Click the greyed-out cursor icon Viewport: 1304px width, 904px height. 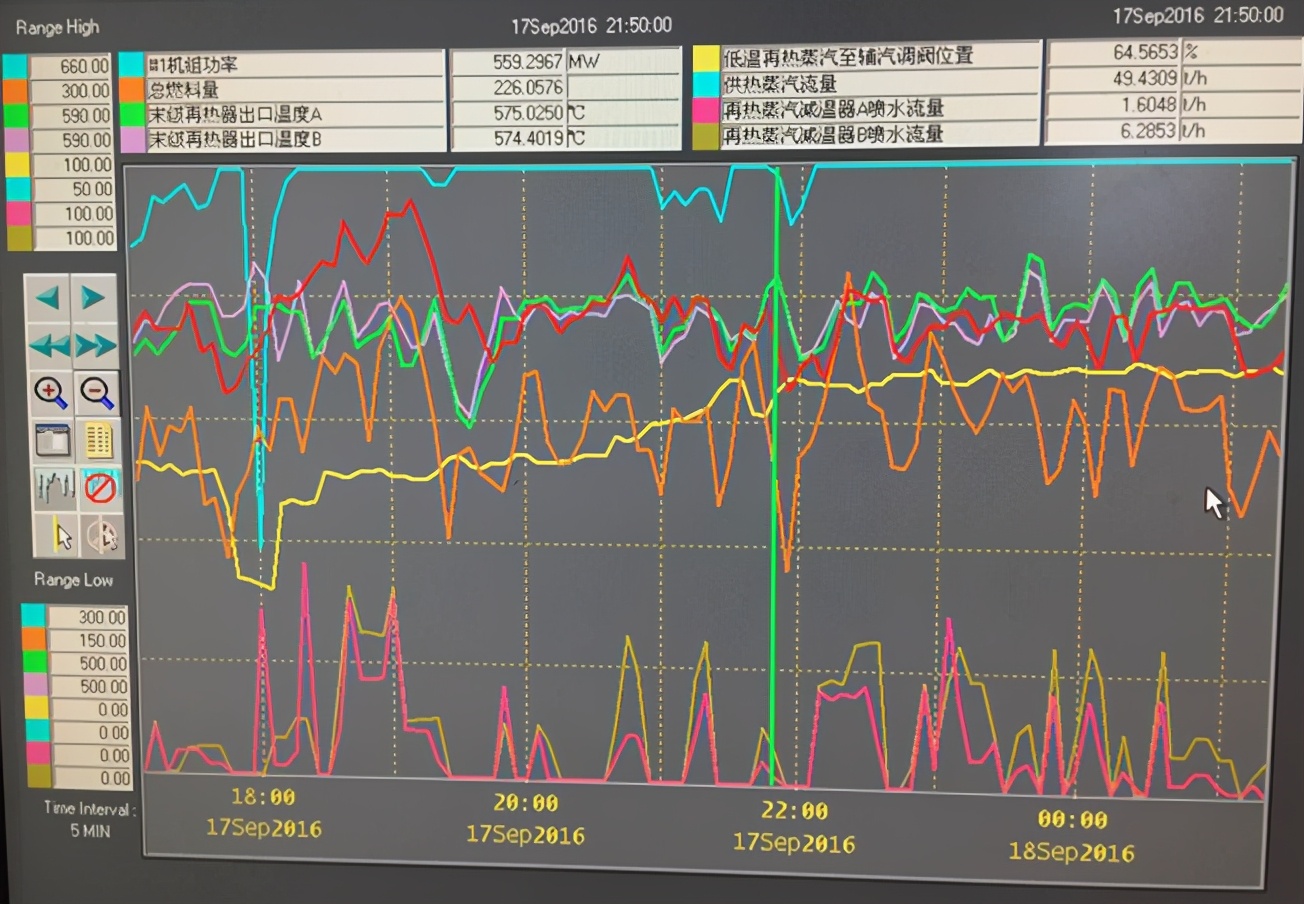(x=102, y=535)
